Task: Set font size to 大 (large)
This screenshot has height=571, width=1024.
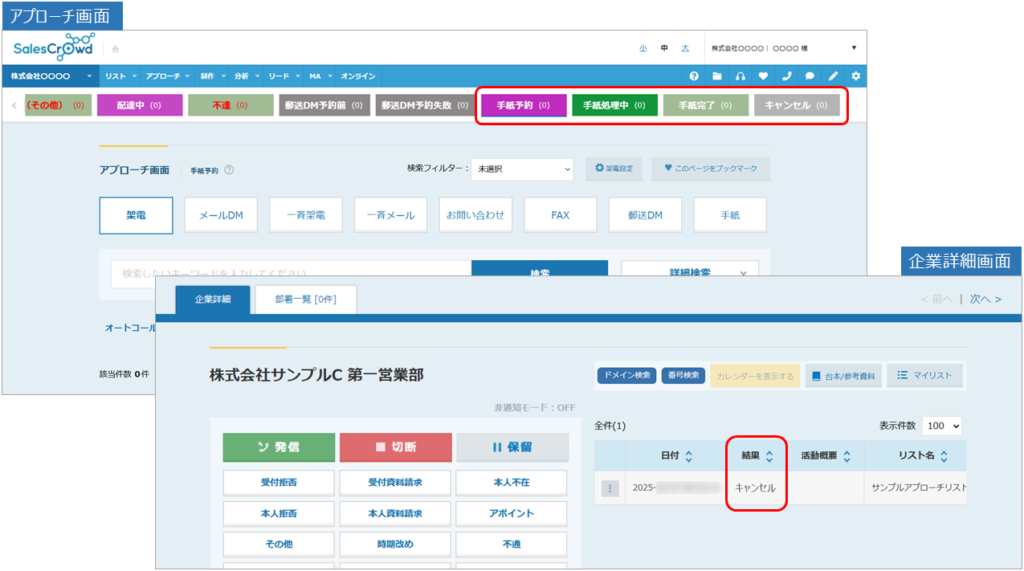Action: 685,48
